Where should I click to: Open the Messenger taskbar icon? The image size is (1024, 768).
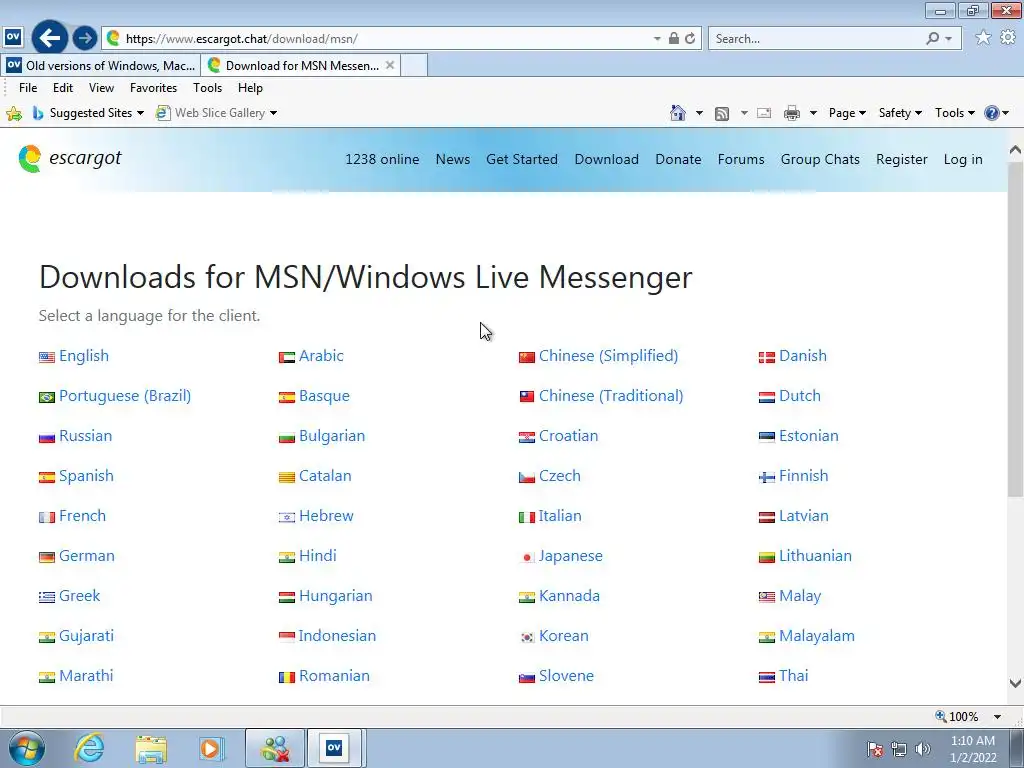coord(275,748)
